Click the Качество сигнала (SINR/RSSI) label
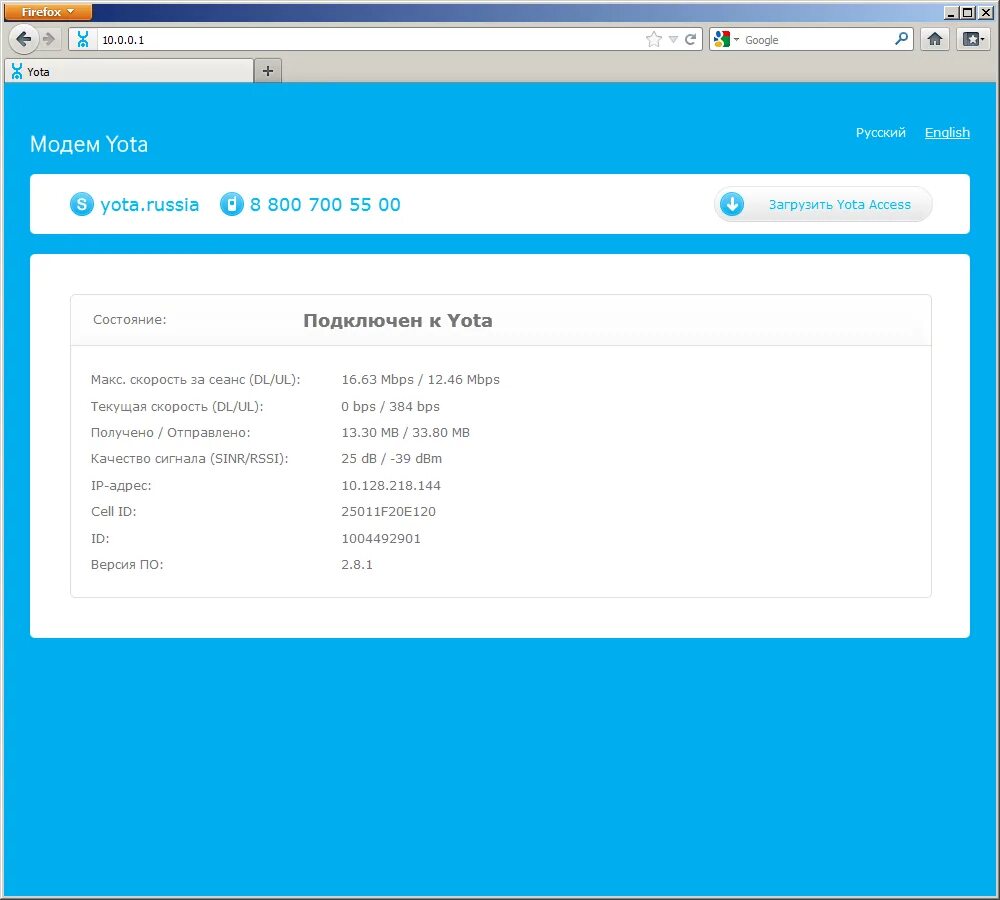 pyautogui.click(x=189, y=459)
